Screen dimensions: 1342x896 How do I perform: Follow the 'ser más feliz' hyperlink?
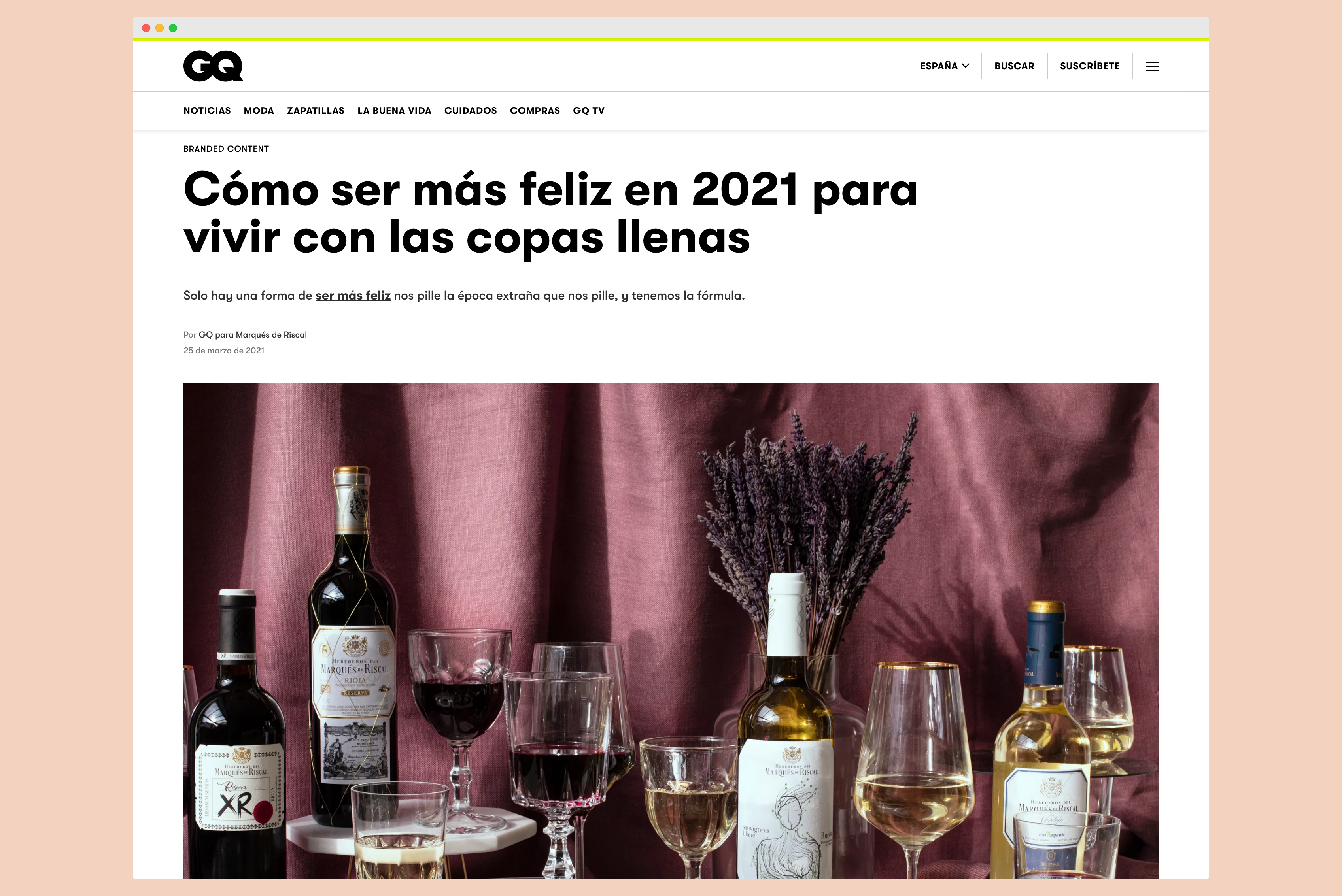tap(353, 295)
